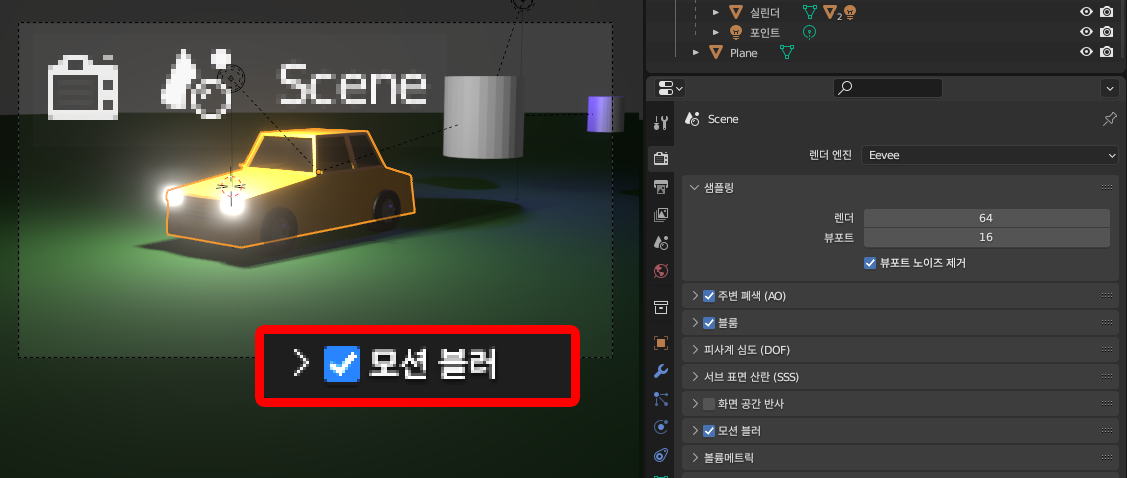Viewport: 1127px width, 478px height.
Task: Click the 렌더 samples field showing 64
Action: (986, 218)
